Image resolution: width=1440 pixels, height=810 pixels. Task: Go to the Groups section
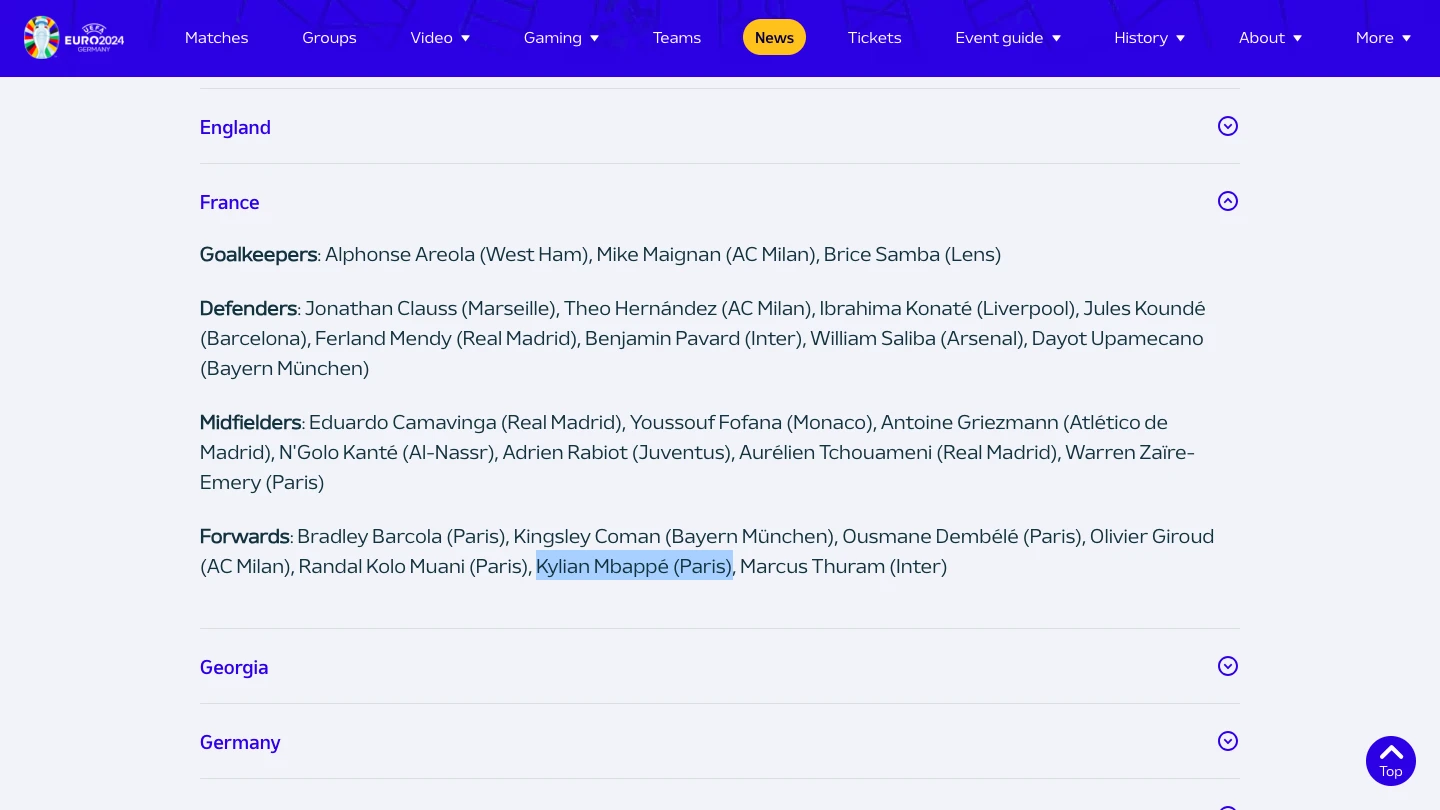click(329, 38)
